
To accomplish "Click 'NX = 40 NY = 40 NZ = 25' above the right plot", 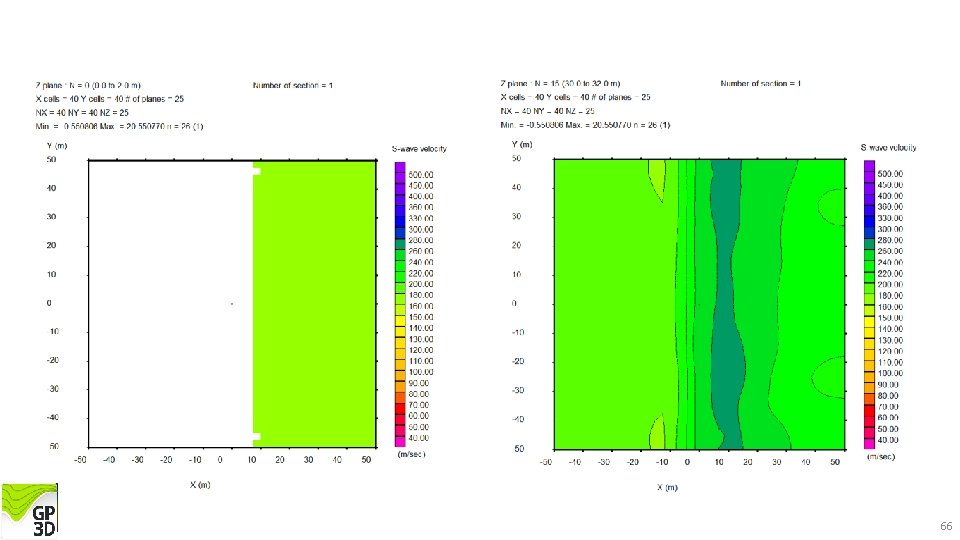I will [x=547, y=111].
